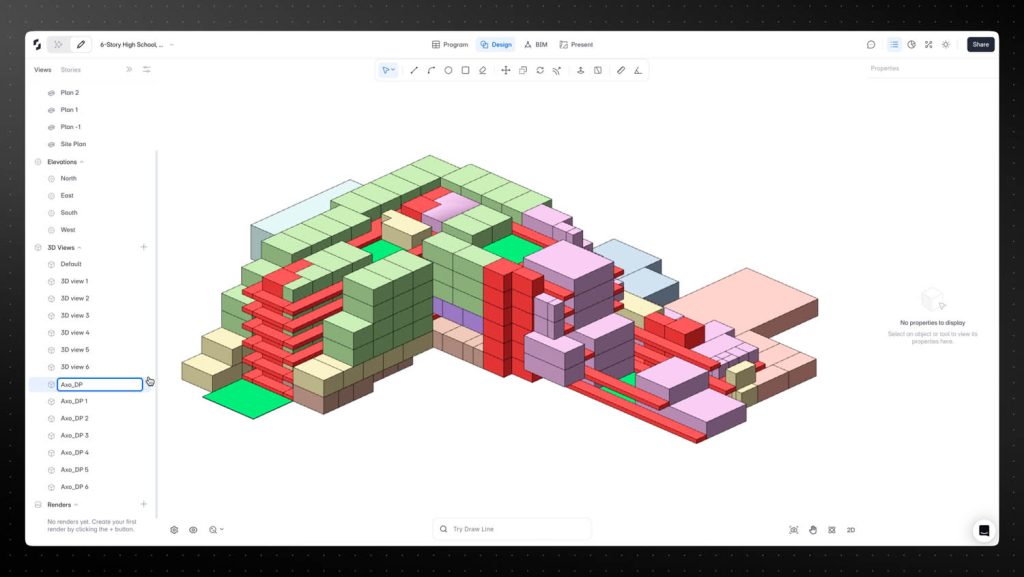Switch to the BIM tab
Screen dimensions: 1024x577
click(x=536, y=45)
